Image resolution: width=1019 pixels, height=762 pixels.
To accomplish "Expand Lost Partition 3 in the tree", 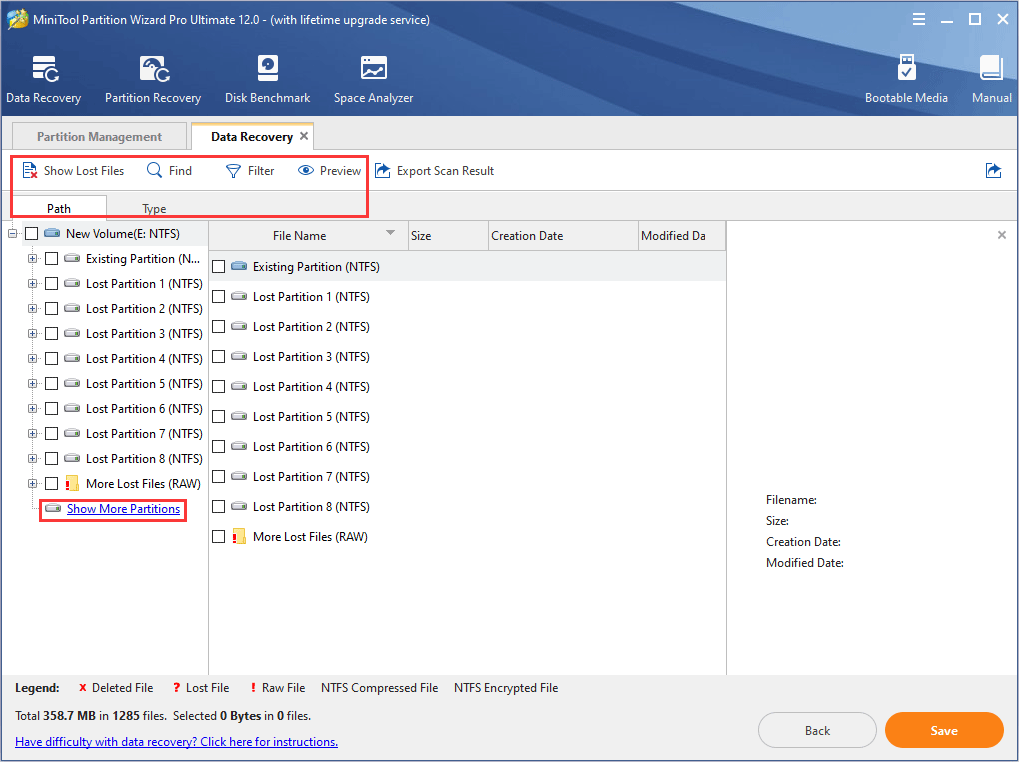I will pos(32,333).
